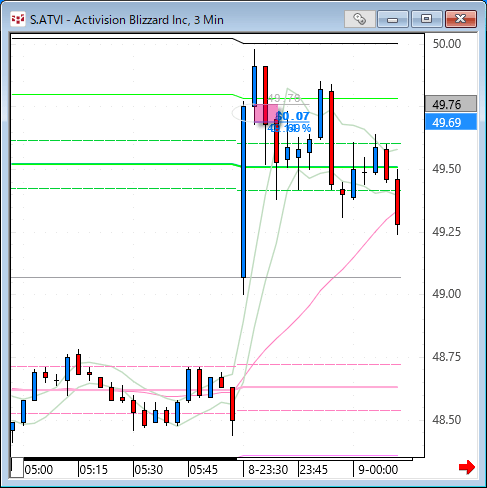This screenshot has height=488, width=487.
Task: Click the 9-00:00 time axis label
Action: 378,470
